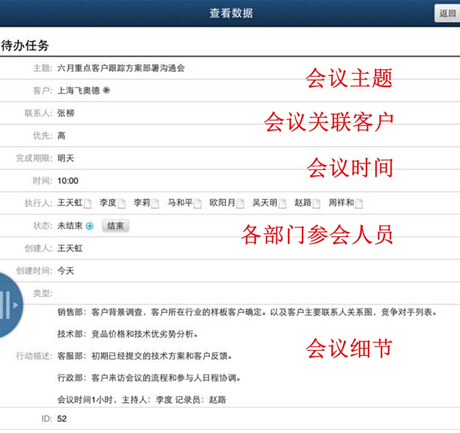Open the document icon beside 李莉
Image resolution: width=460 pixels, height=433 pixels.
(155, 203)
